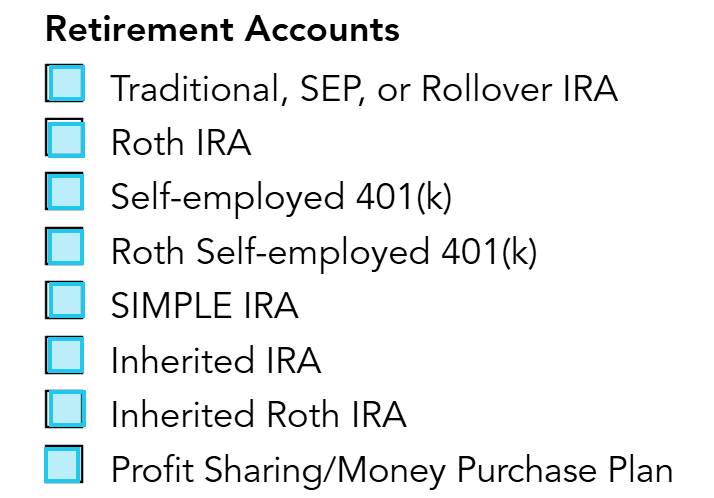This screenshot has width=714, height=498.
Task: Click the 'Self-employed 401(k)' label text
Action: (x=281, y=198)
